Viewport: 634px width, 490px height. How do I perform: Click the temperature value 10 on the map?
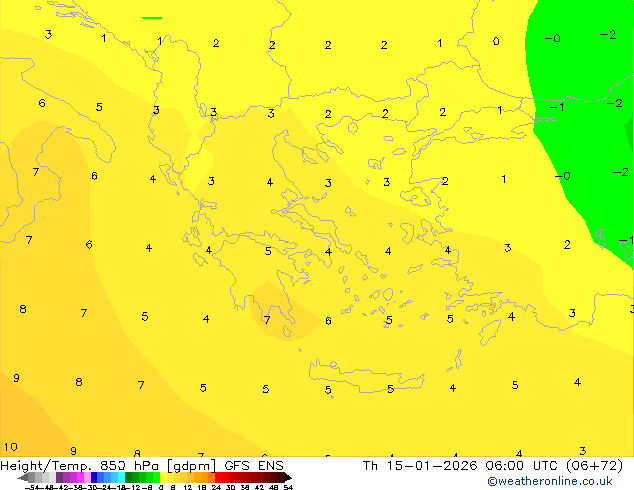tap(11, 447)
